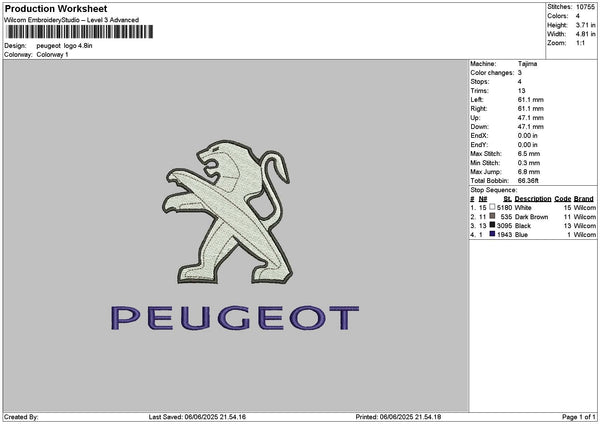Click the Down value 47.1 mm

(530, 127)
